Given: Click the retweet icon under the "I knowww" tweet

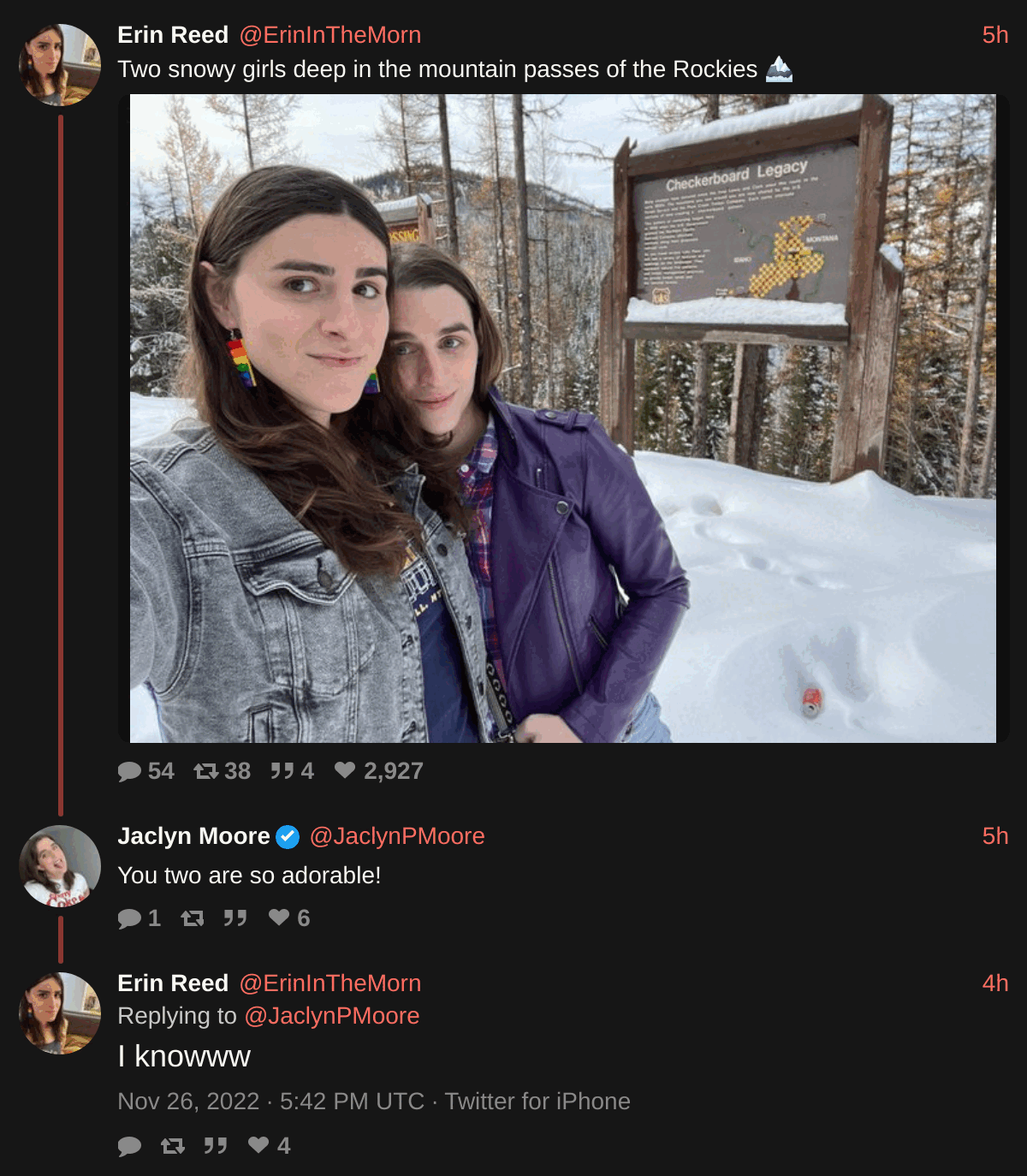Looking at the screenshot, I should [x=173, y=1146].
